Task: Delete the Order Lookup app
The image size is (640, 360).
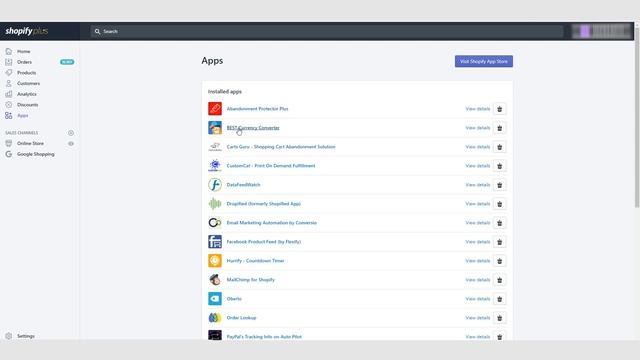Action: [x=499, y=318]
